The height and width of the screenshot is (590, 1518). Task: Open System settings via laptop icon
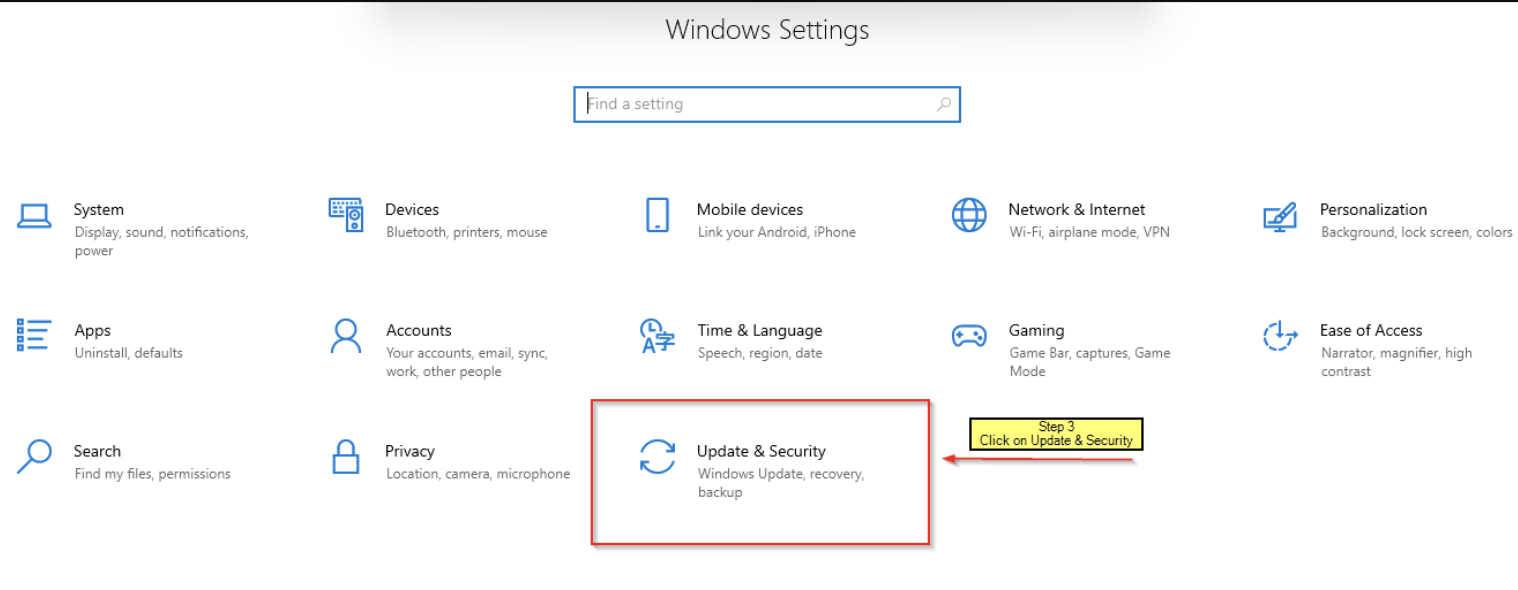coord(33,218)
